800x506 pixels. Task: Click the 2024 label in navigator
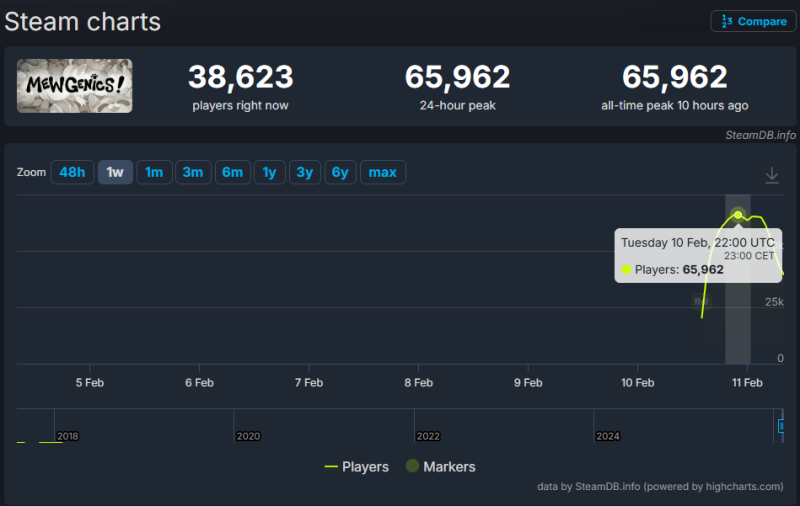pos(608,436)
